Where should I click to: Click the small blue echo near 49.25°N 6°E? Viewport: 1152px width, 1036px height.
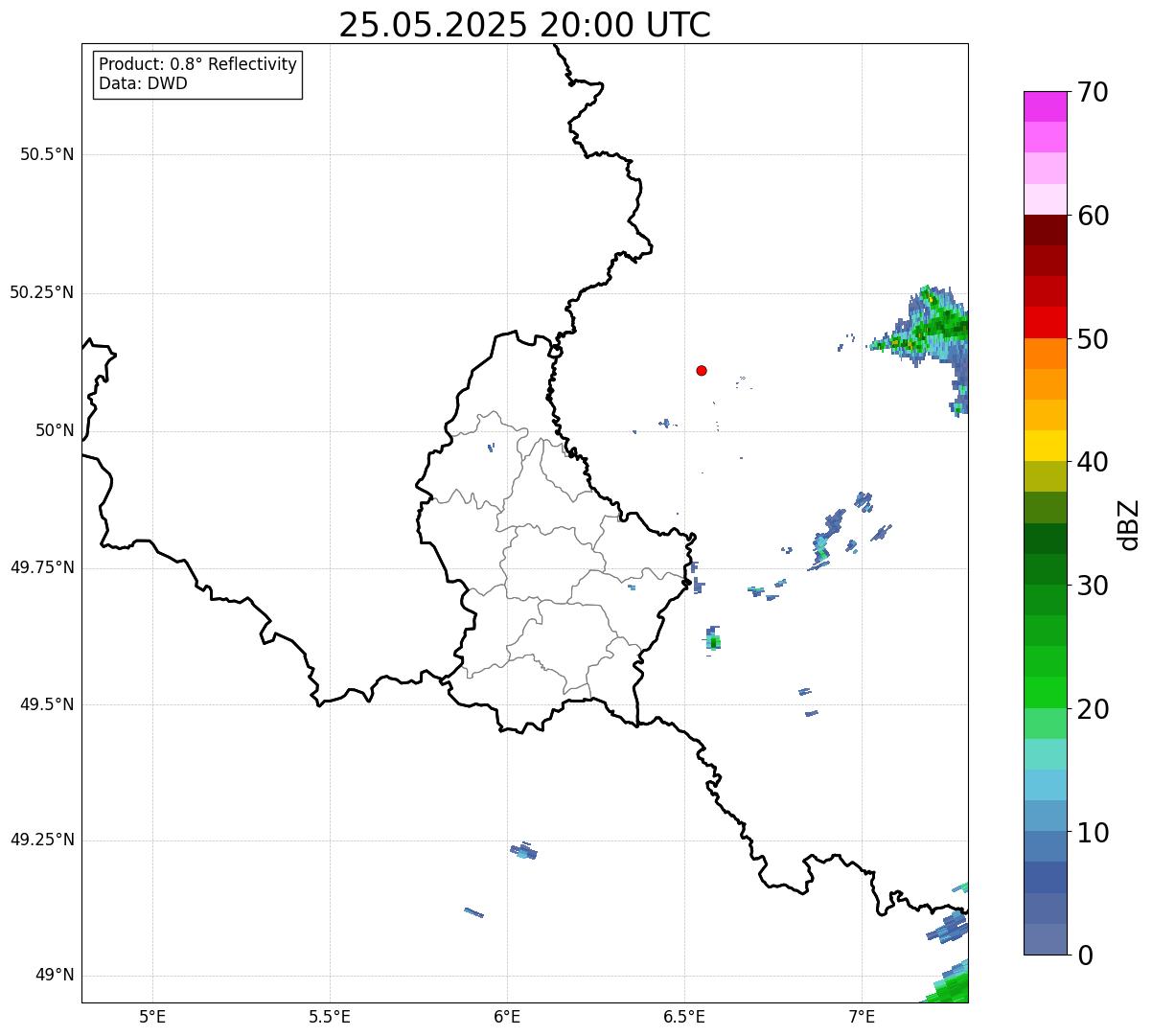click(523, 850)
